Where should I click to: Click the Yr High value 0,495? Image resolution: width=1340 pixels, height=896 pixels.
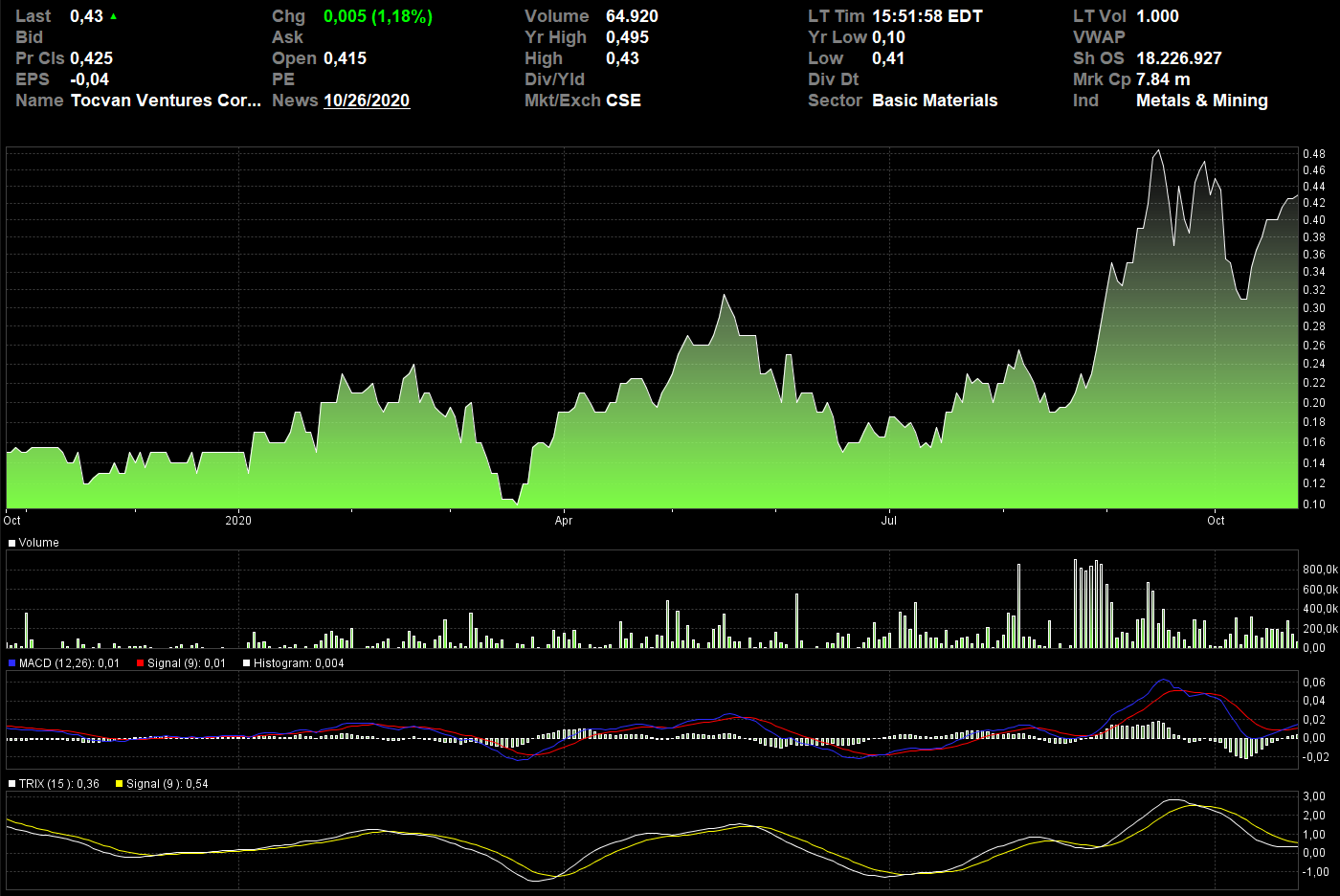click(627, 37)
